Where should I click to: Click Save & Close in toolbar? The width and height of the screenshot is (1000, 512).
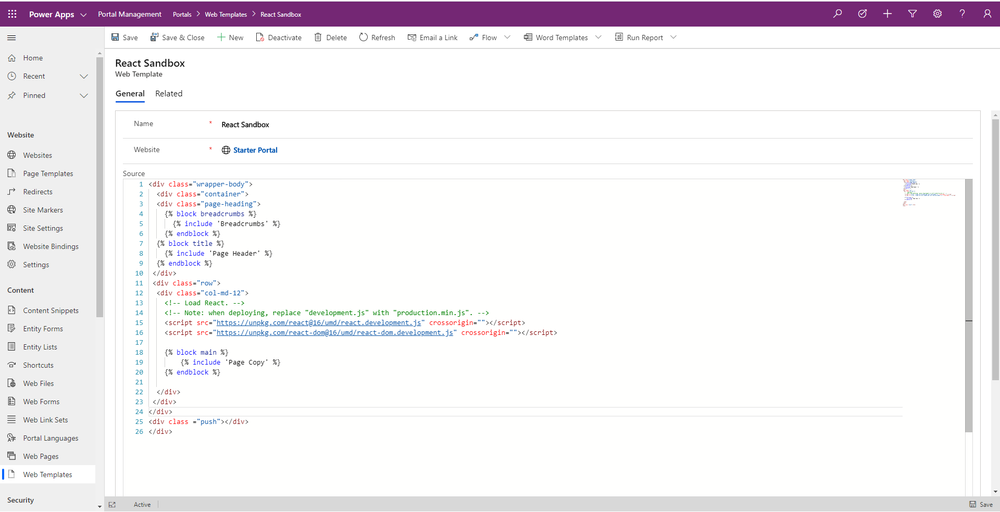click(177, 38)
